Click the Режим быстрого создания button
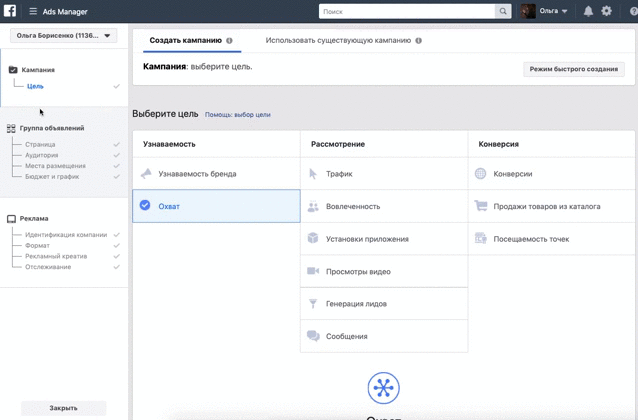Image resolution: width=638 pixels, height=420 pixels. [574, 69]
